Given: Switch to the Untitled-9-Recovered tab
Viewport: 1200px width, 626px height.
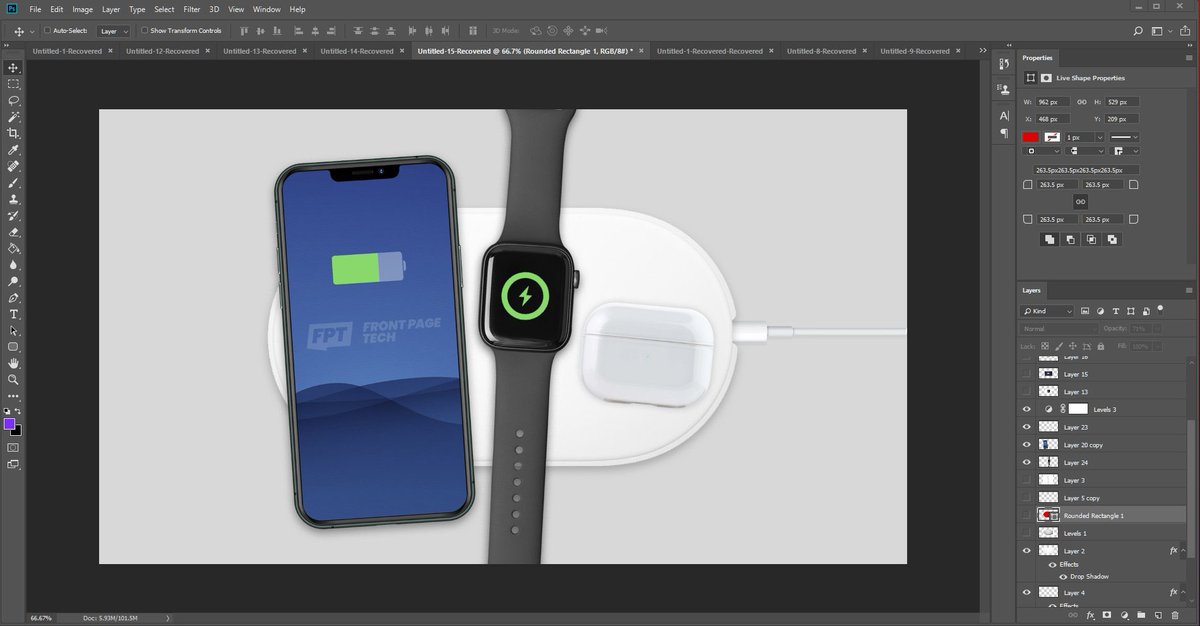Looking at the screenshot, I should pyautogui.click(x=914, y=50).
